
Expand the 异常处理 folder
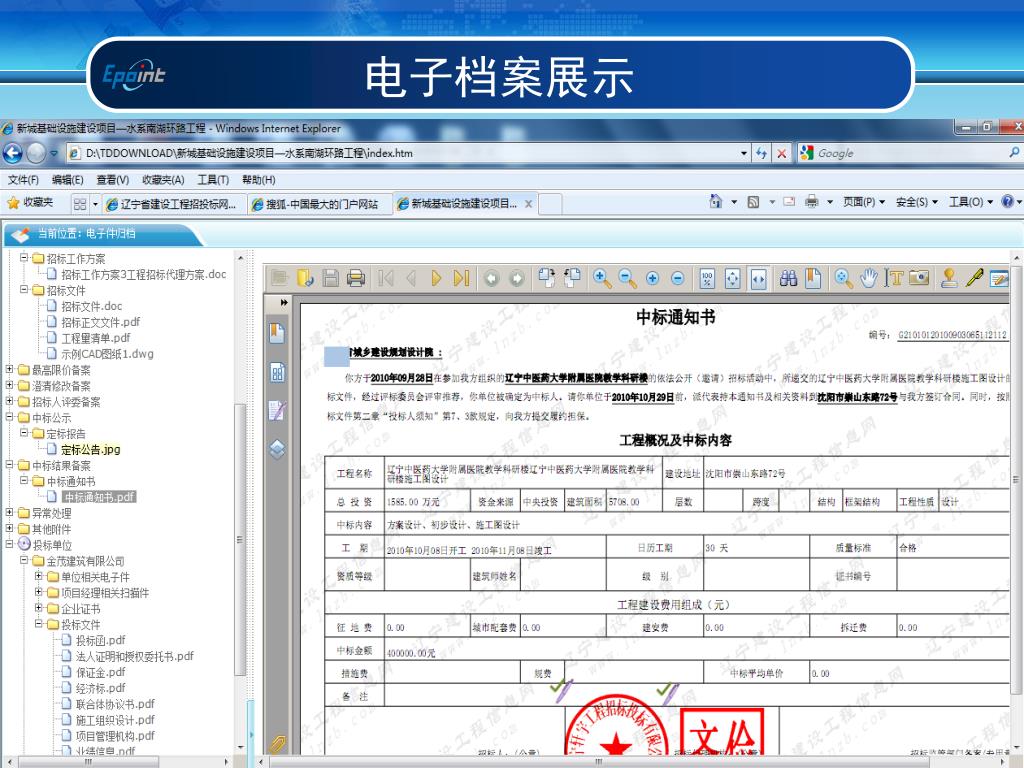tap(10, 513)
